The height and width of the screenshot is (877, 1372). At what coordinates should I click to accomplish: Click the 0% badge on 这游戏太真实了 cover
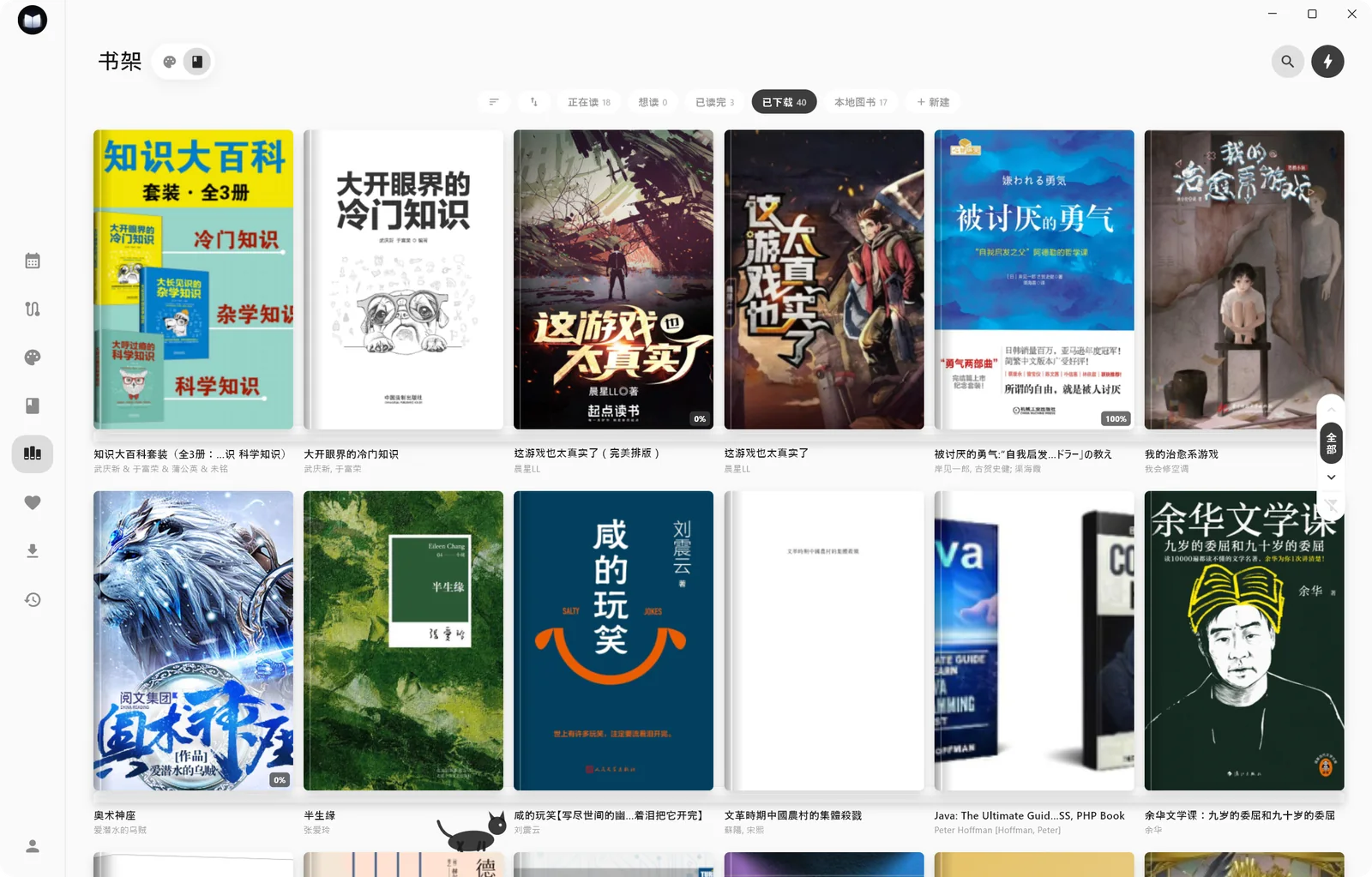[700, 419]
